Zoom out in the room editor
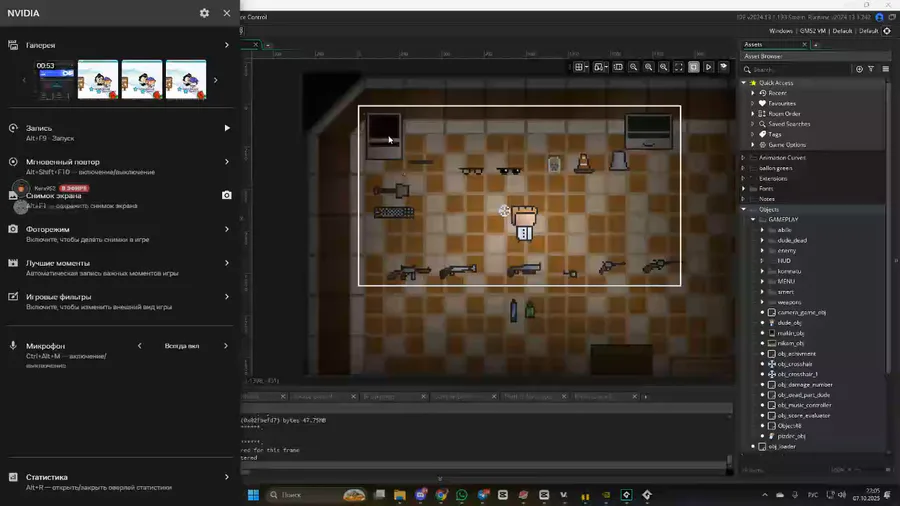 pyautogui.click(x=634, y=67)
